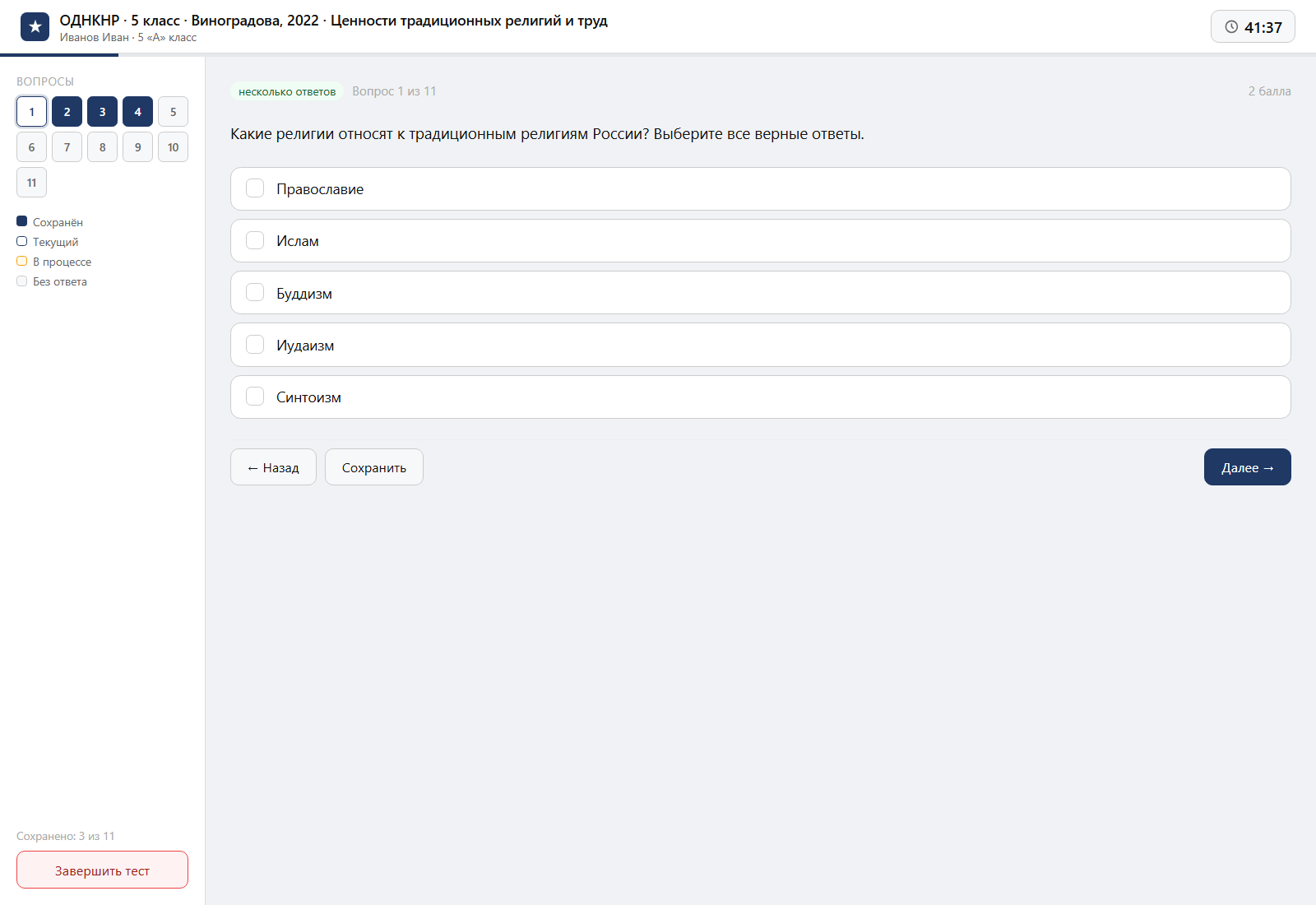Check the Православие answer checkbox
Image resolution: width=1316 pixels, height=905 pixels.
pyautogui.click(x=255, y=188)
